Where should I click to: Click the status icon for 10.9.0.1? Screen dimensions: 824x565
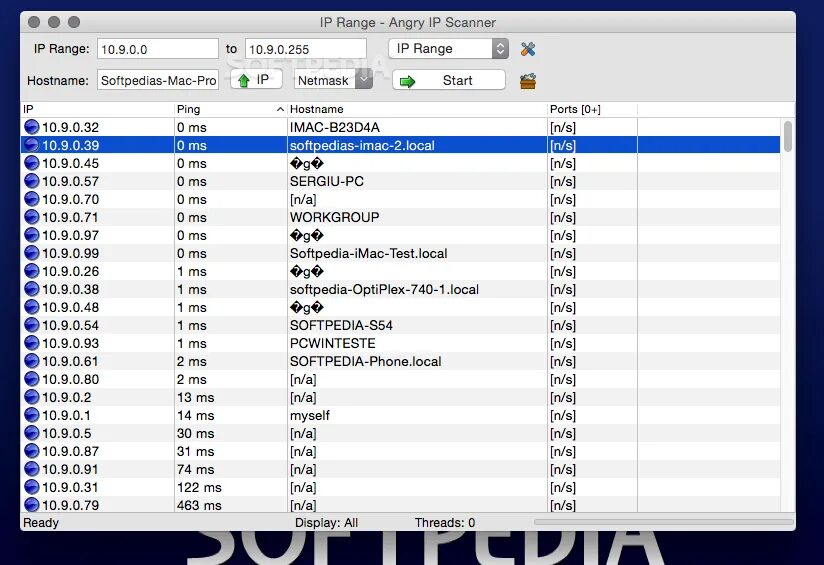32,415
